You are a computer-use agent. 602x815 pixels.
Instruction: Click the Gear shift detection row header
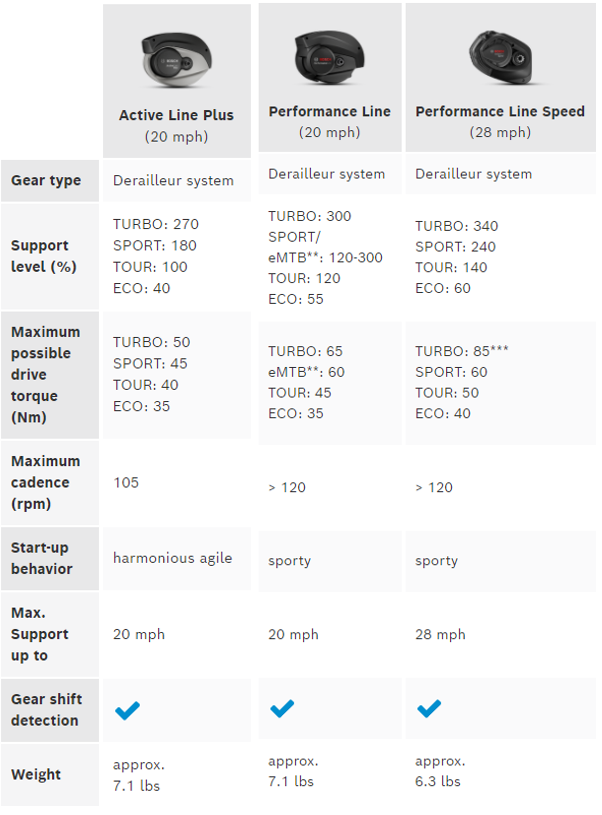click(x=46, y=709)
